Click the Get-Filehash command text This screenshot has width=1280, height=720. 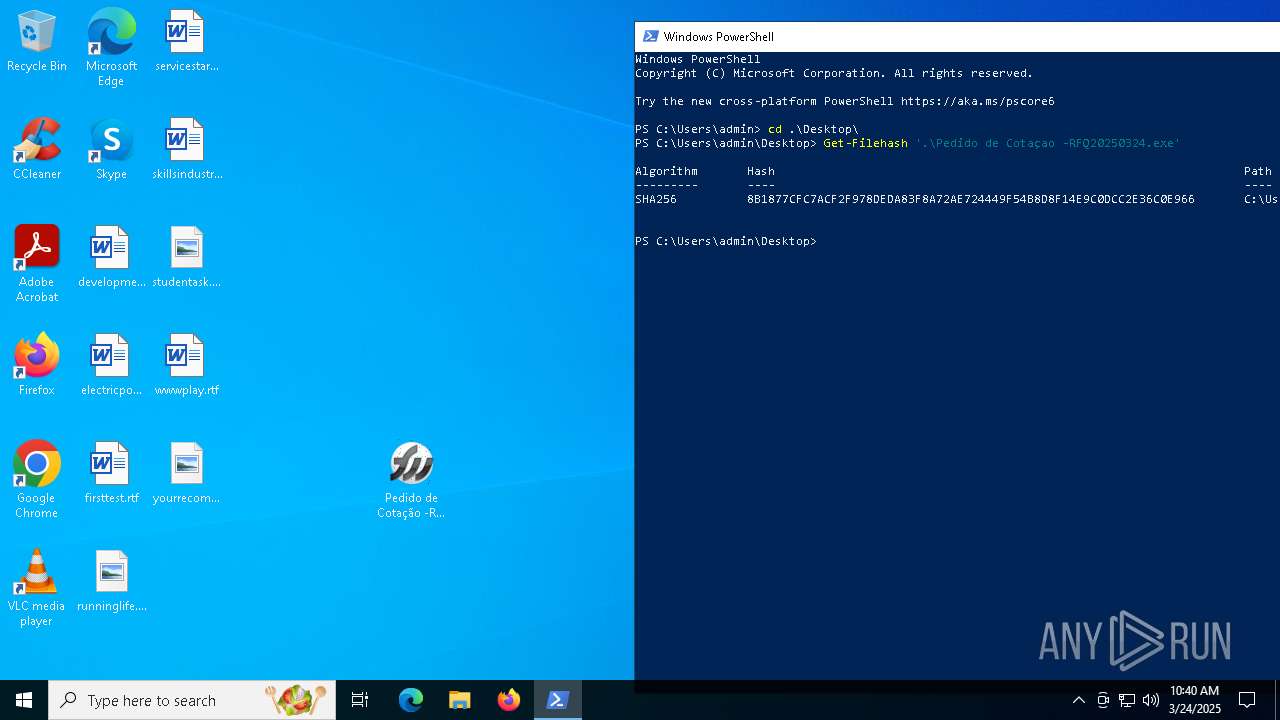865,143
